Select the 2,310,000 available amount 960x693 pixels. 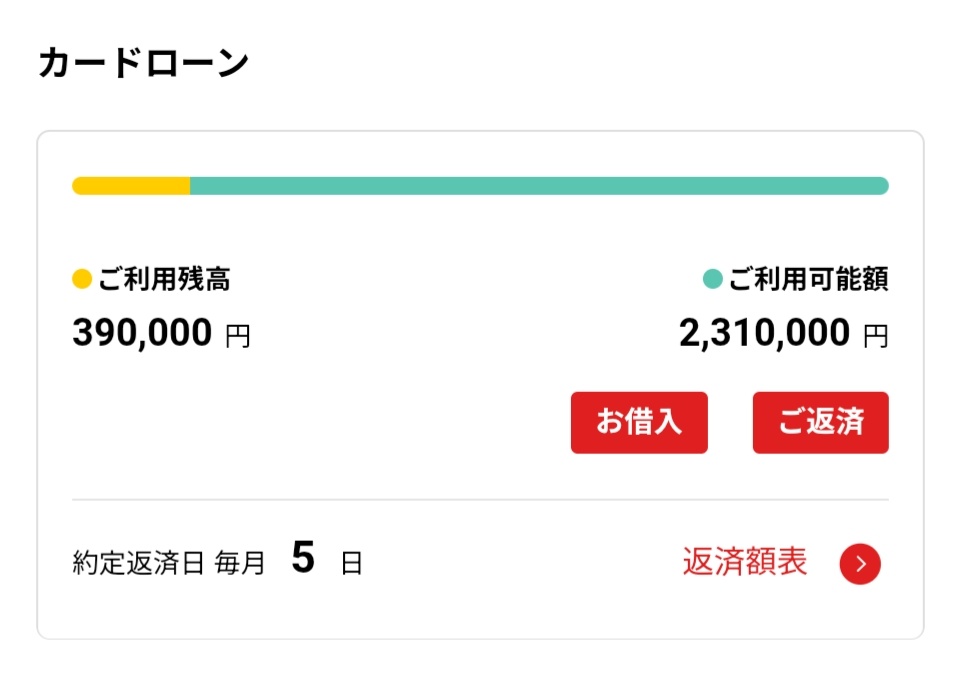[764, 333]
